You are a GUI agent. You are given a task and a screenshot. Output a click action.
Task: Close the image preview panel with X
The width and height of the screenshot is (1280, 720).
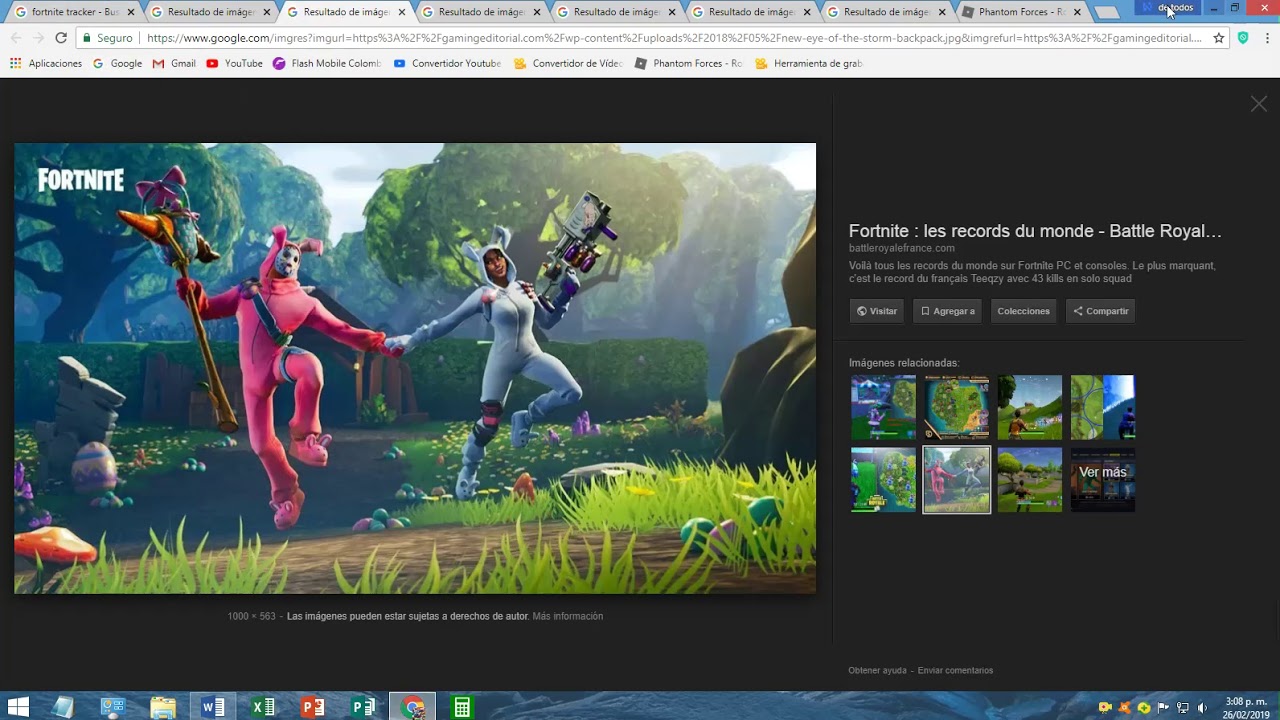pyautogui.click(x=1258, y=104)
